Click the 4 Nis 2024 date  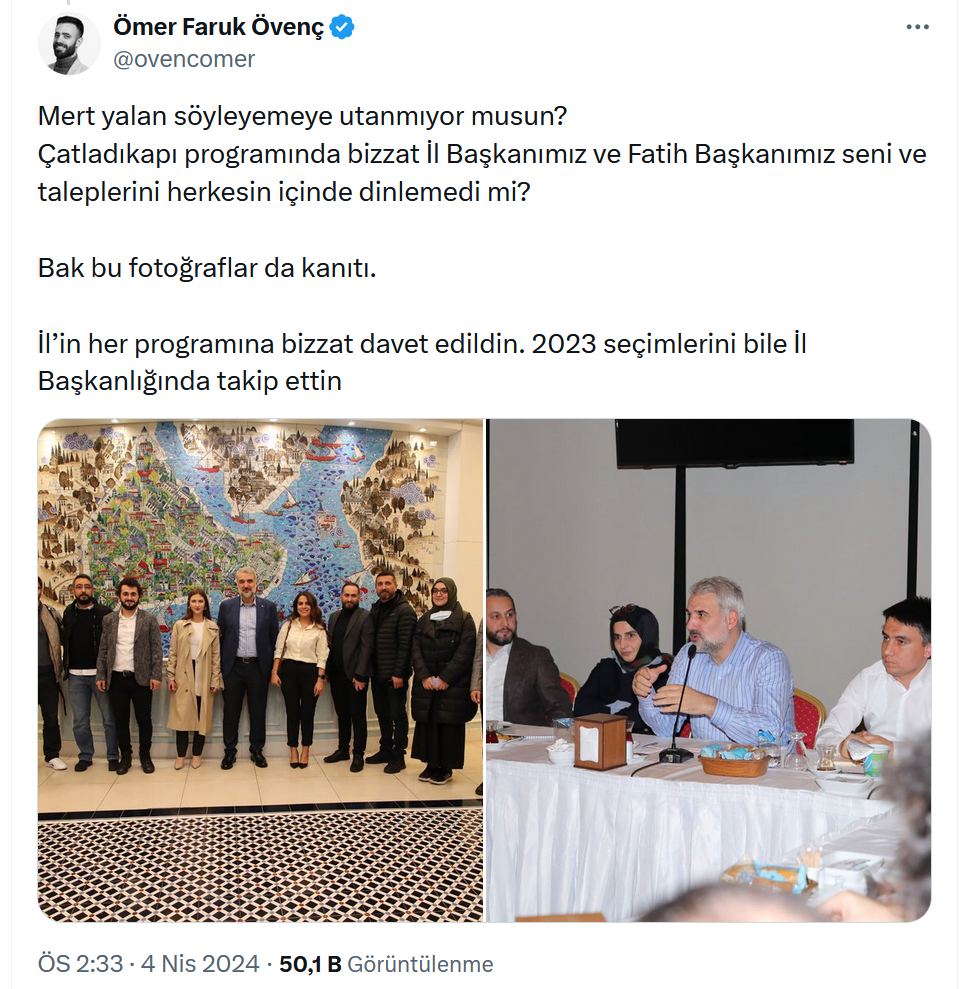tap(200, 964)
